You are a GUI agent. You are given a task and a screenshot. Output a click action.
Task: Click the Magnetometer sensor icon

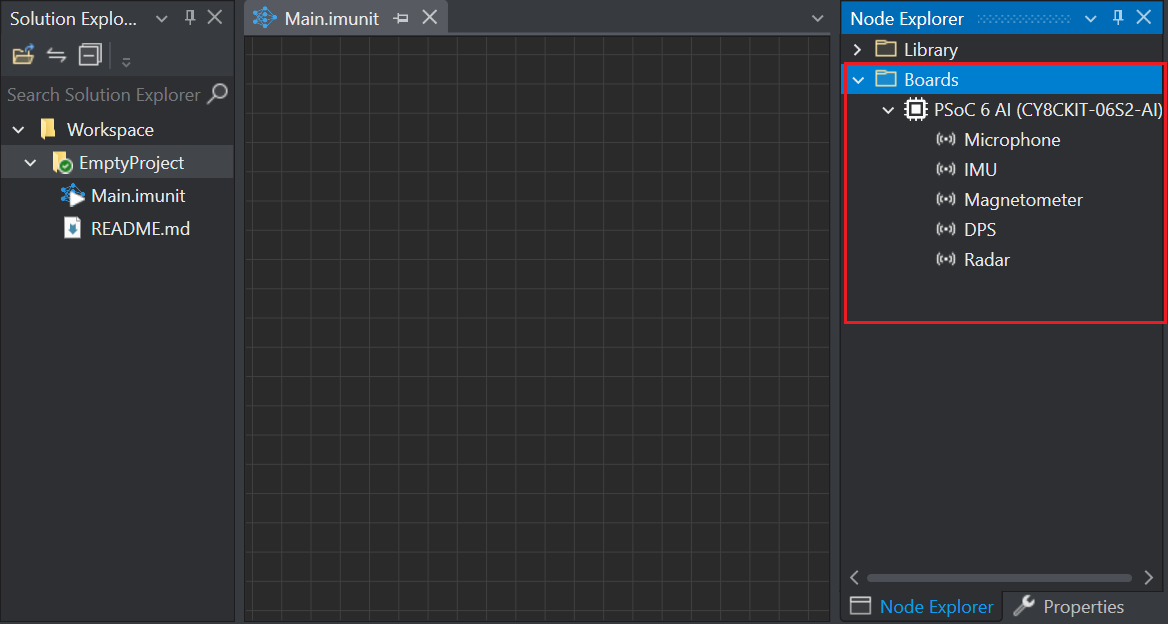pos(946,199)
